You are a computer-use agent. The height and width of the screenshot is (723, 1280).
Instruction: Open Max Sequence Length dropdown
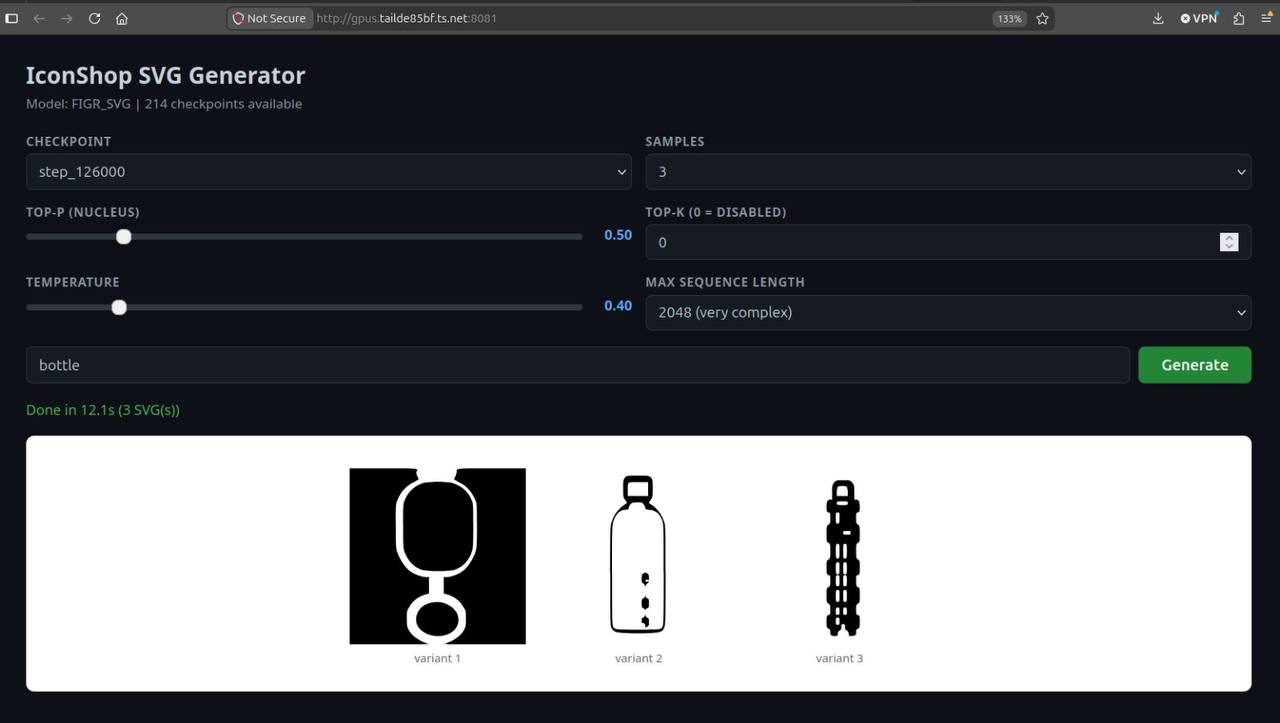tap(948, 312)
